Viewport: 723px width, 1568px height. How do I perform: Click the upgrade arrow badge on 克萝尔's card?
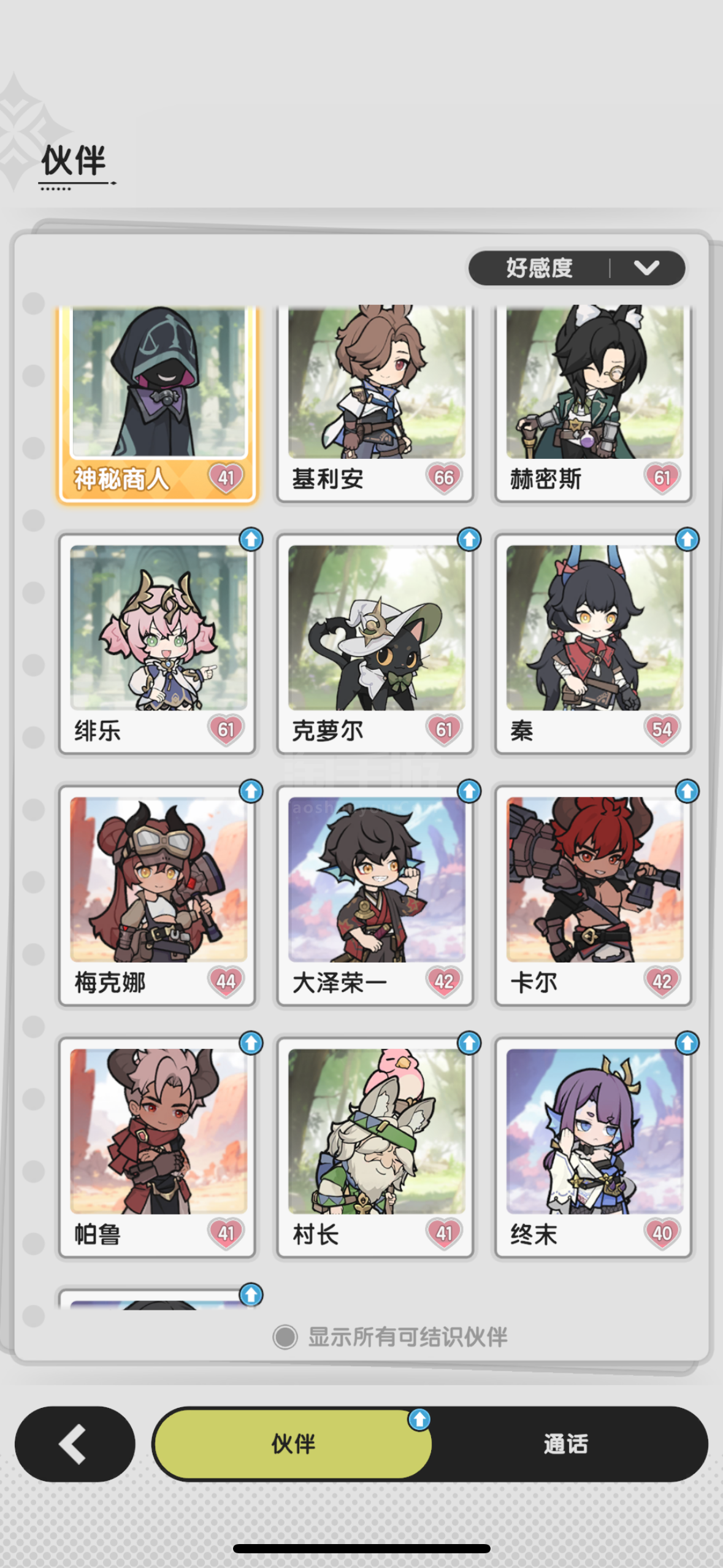(469, 539)
